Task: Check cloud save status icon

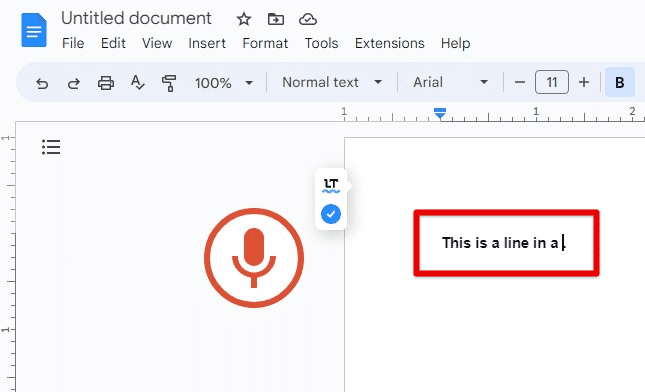Action: pos(308,19)
